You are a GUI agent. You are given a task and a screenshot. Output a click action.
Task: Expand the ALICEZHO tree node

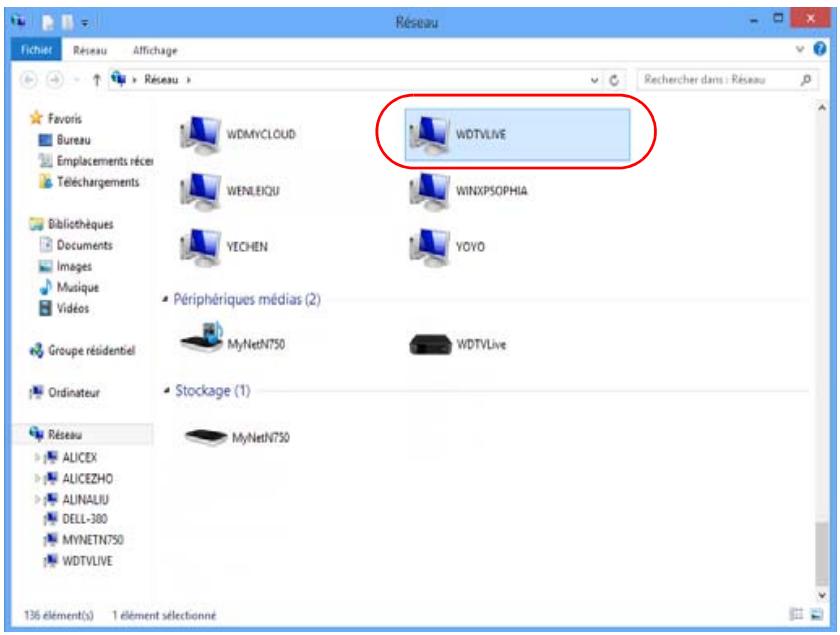click(37, 478)
